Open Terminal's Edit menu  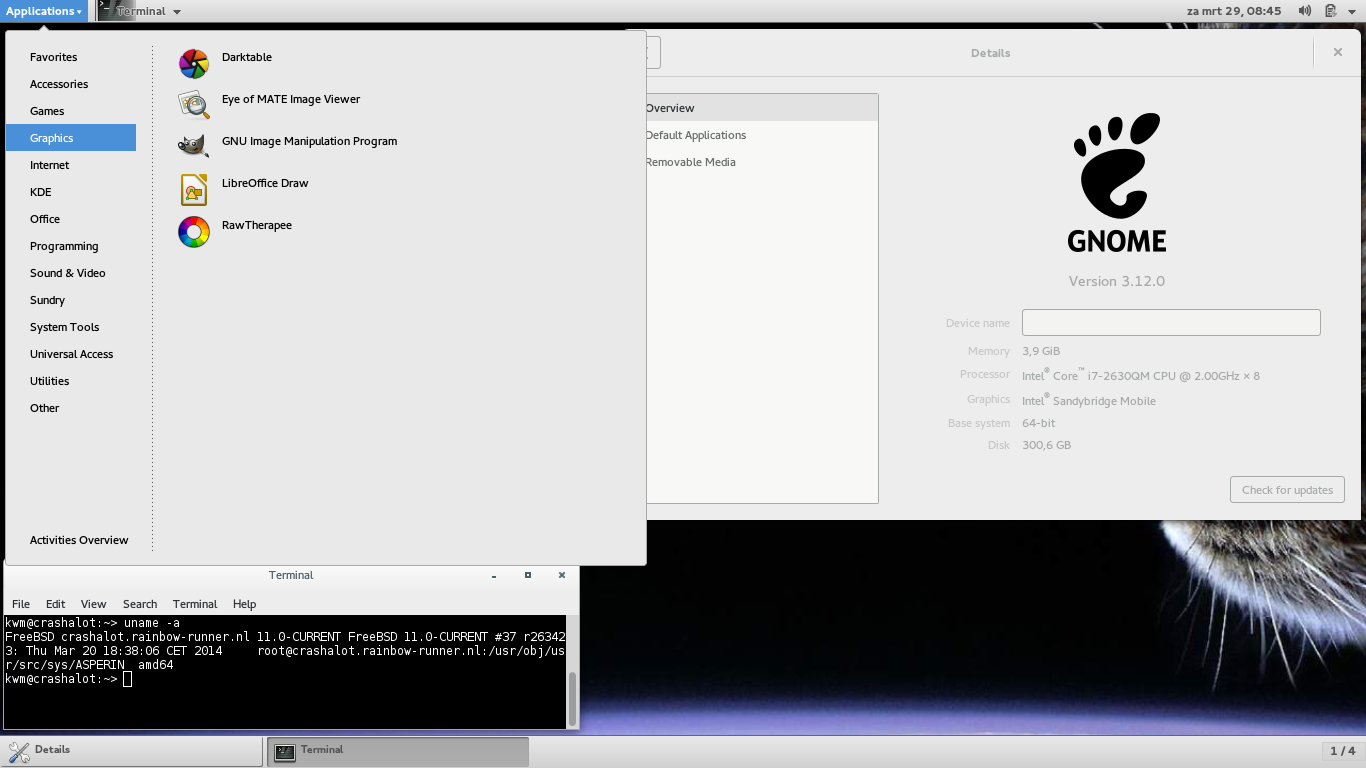click(55, 604)
